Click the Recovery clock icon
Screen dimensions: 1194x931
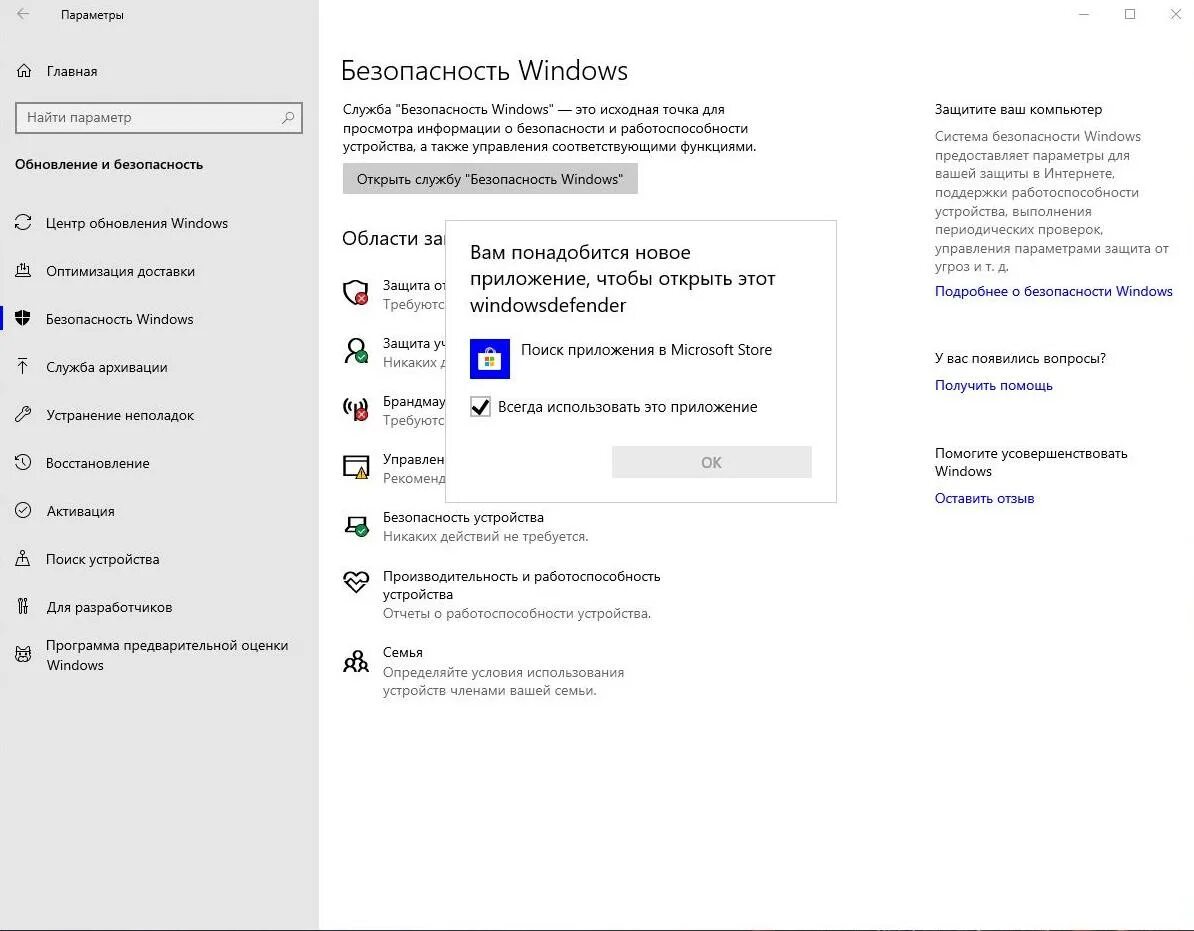pos(23,462)
